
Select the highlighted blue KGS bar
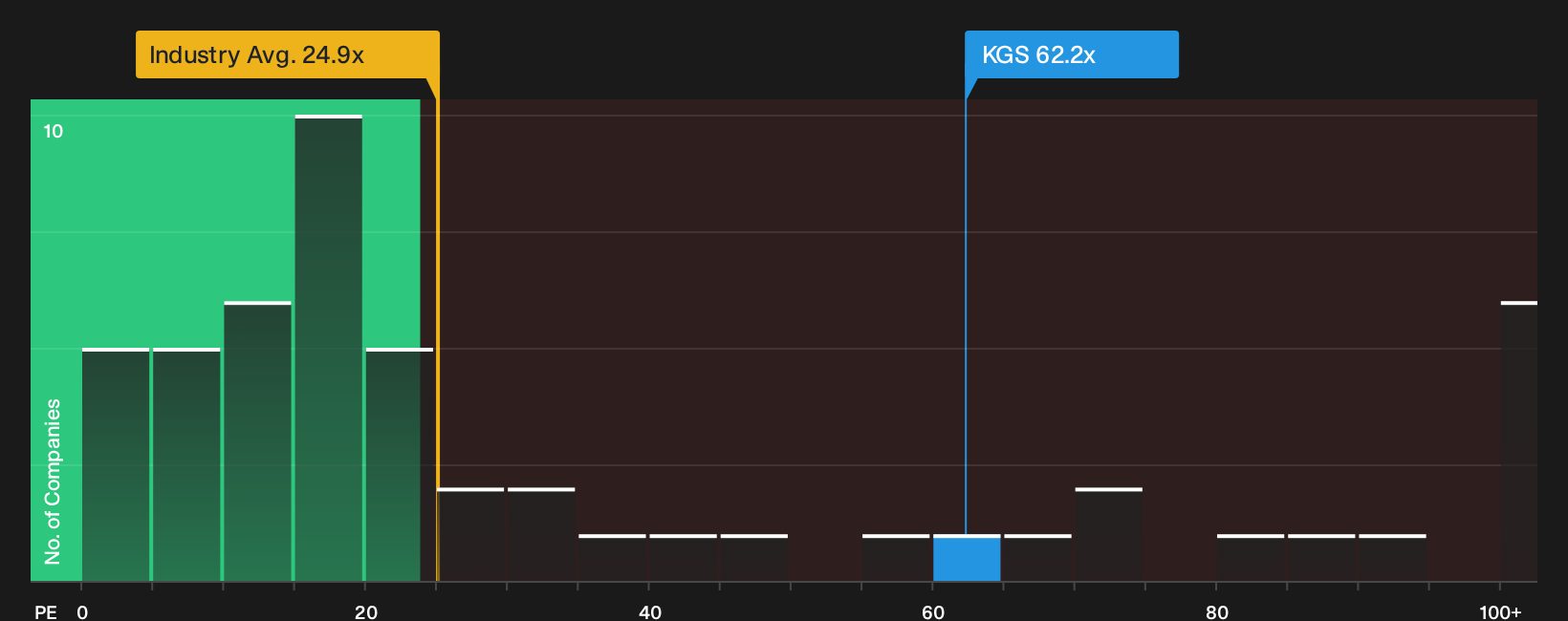[967, 558]
